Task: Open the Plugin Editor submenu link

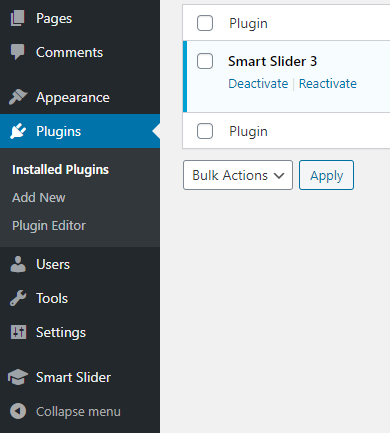Action: [49, 226]
